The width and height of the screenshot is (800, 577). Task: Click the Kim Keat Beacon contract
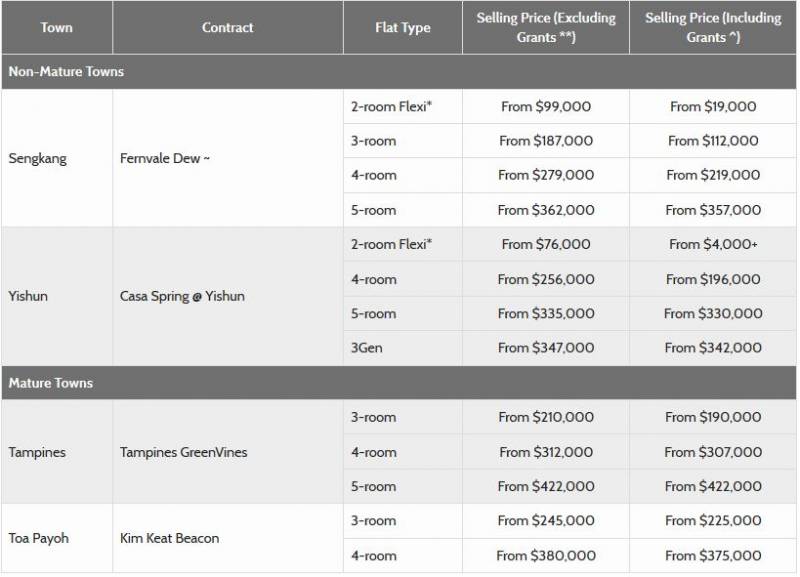coord(169,538)
